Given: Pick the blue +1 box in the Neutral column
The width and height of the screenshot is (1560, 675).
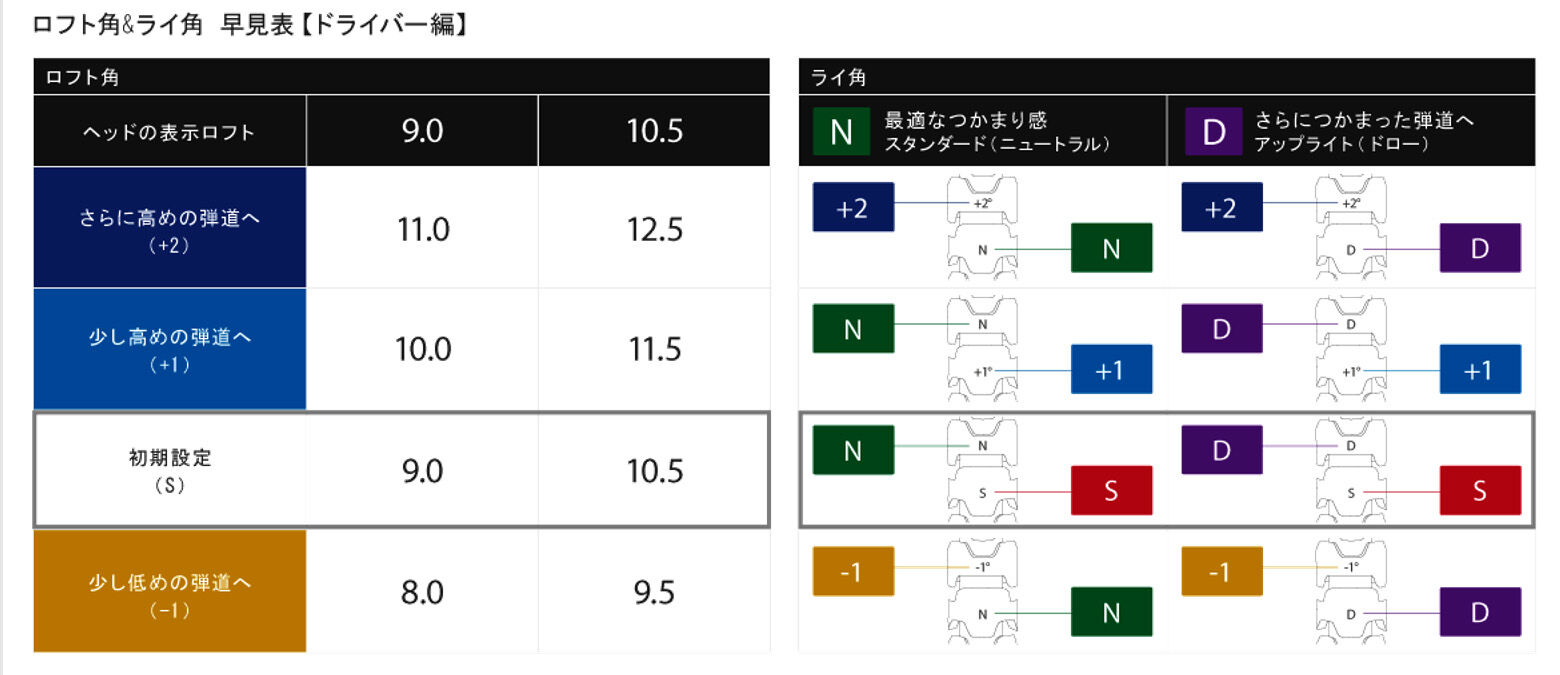Looking at the screenshot, I should [1112, 369].
